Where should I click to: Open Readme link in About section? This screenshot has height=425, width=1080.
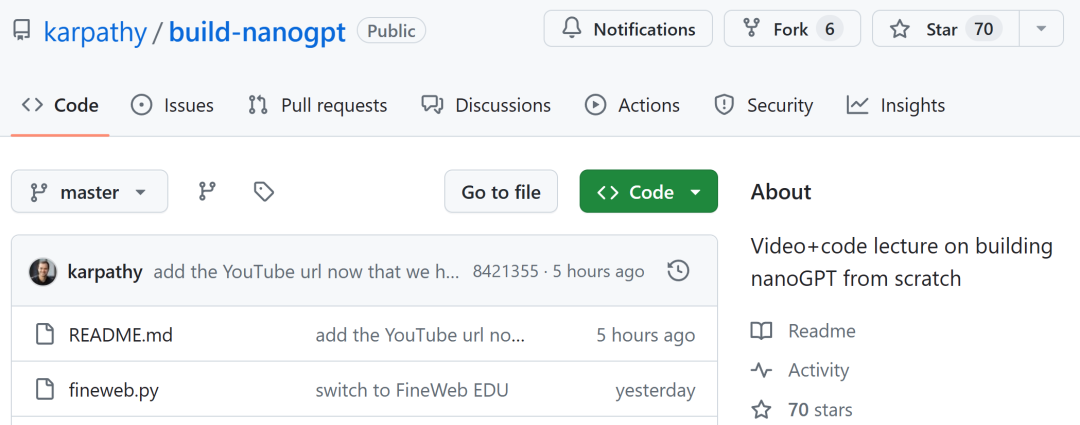pos(821,331)
